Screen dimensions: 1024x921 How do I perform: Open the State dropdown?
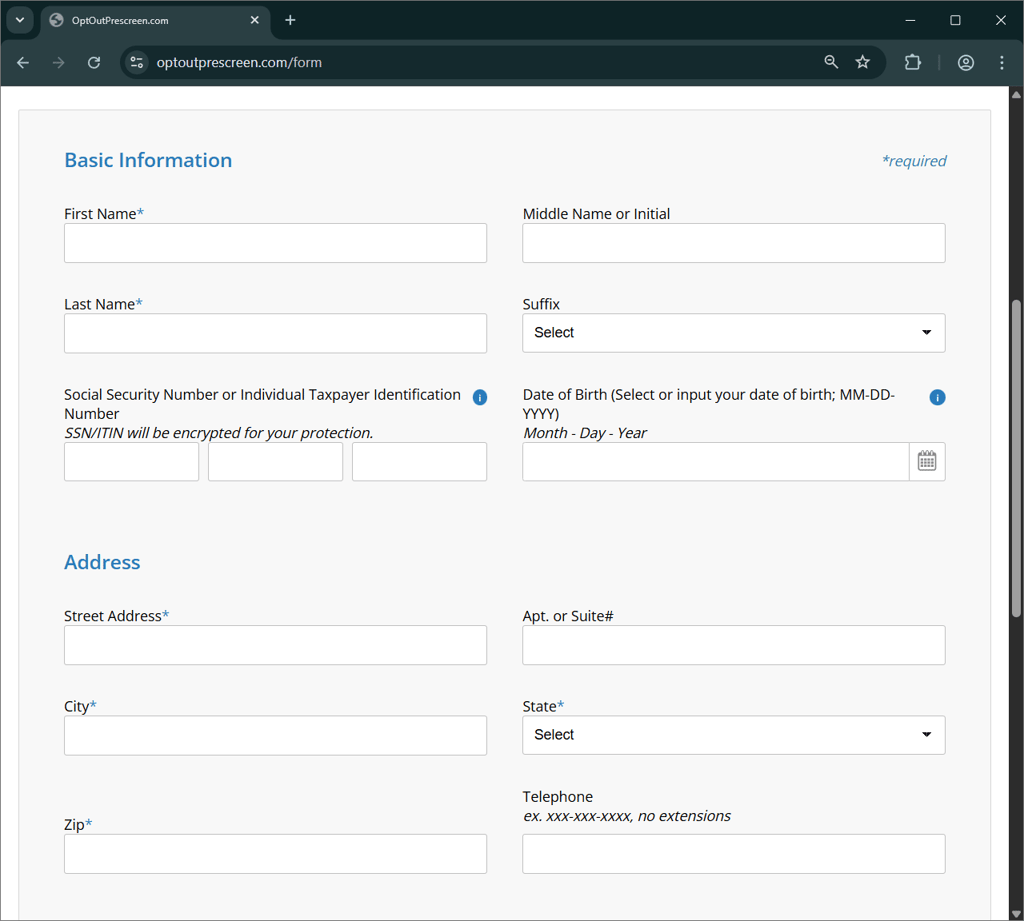734,735
